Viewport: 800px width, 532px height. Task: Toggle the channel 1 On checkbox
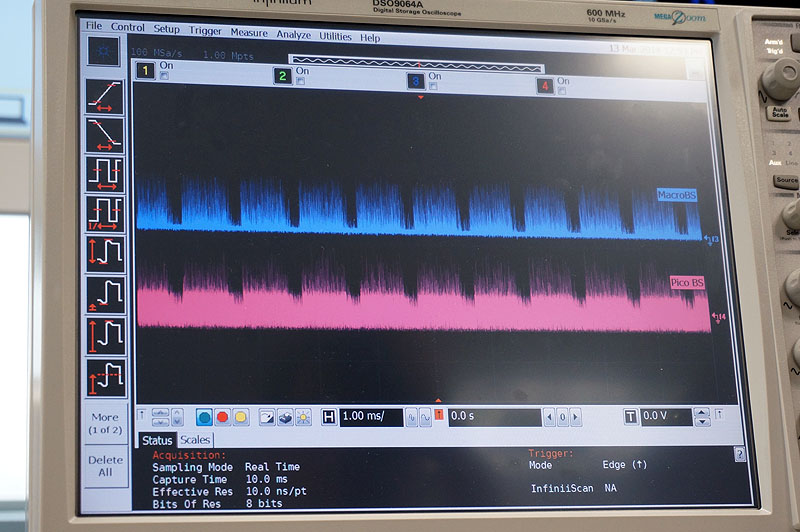[x=164, y=75]
